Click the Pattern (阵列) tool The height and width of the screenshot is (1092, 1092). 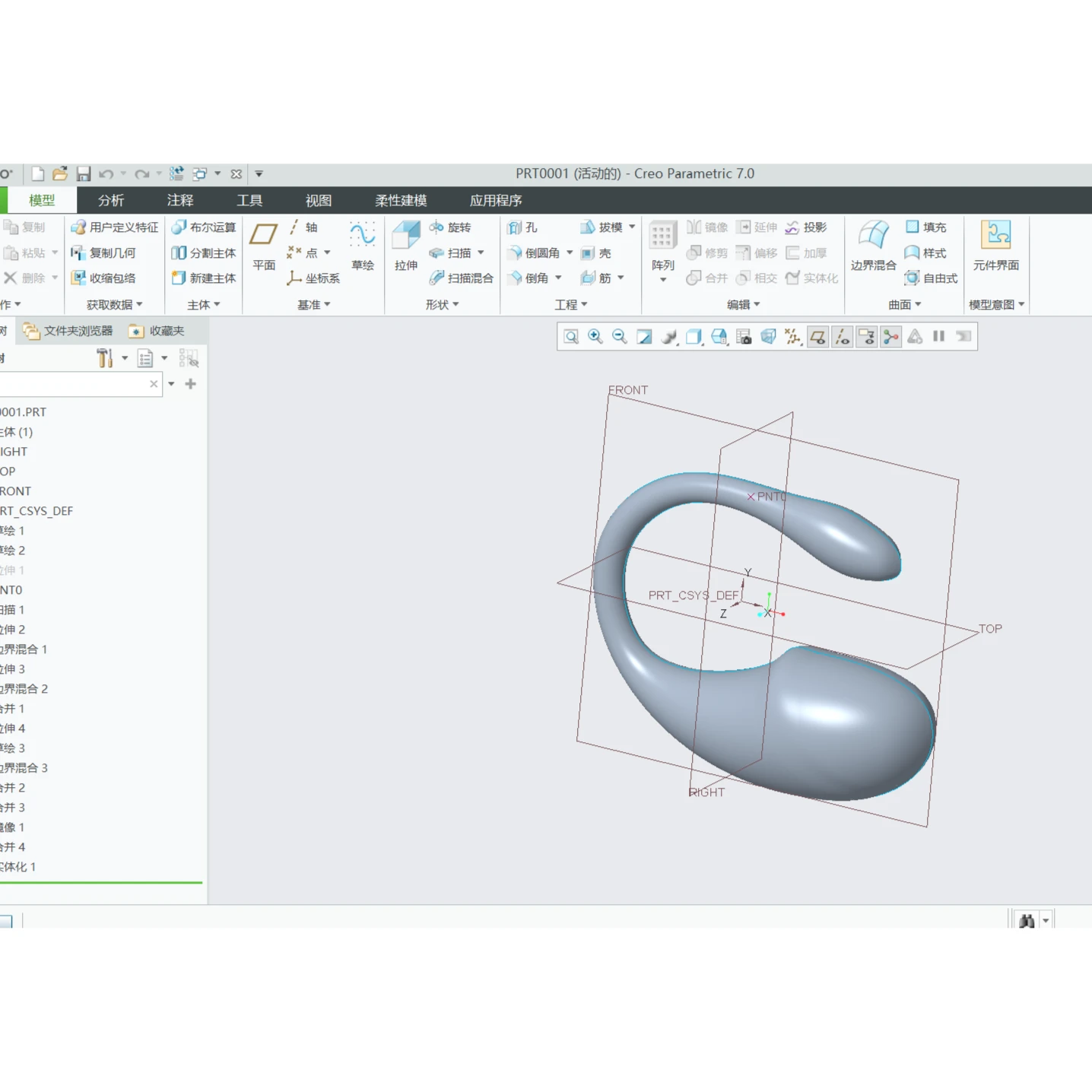pos(662,246)
